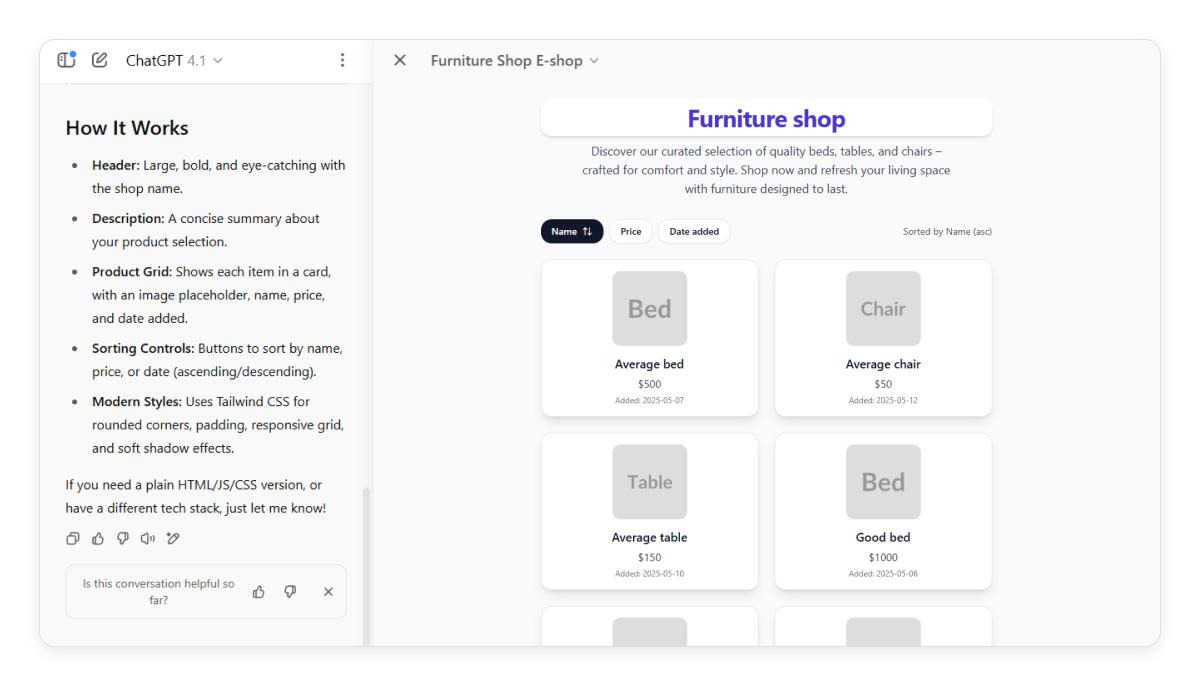Select the Average chair image placeholder
The image size is (1200, 686).
(x=883, y=309)
